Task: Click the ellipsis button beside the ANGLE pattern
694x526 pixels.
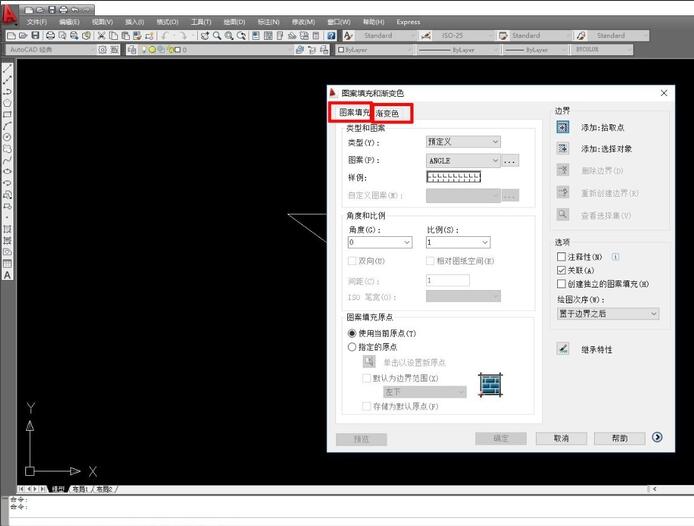Action: coord(510,160)
